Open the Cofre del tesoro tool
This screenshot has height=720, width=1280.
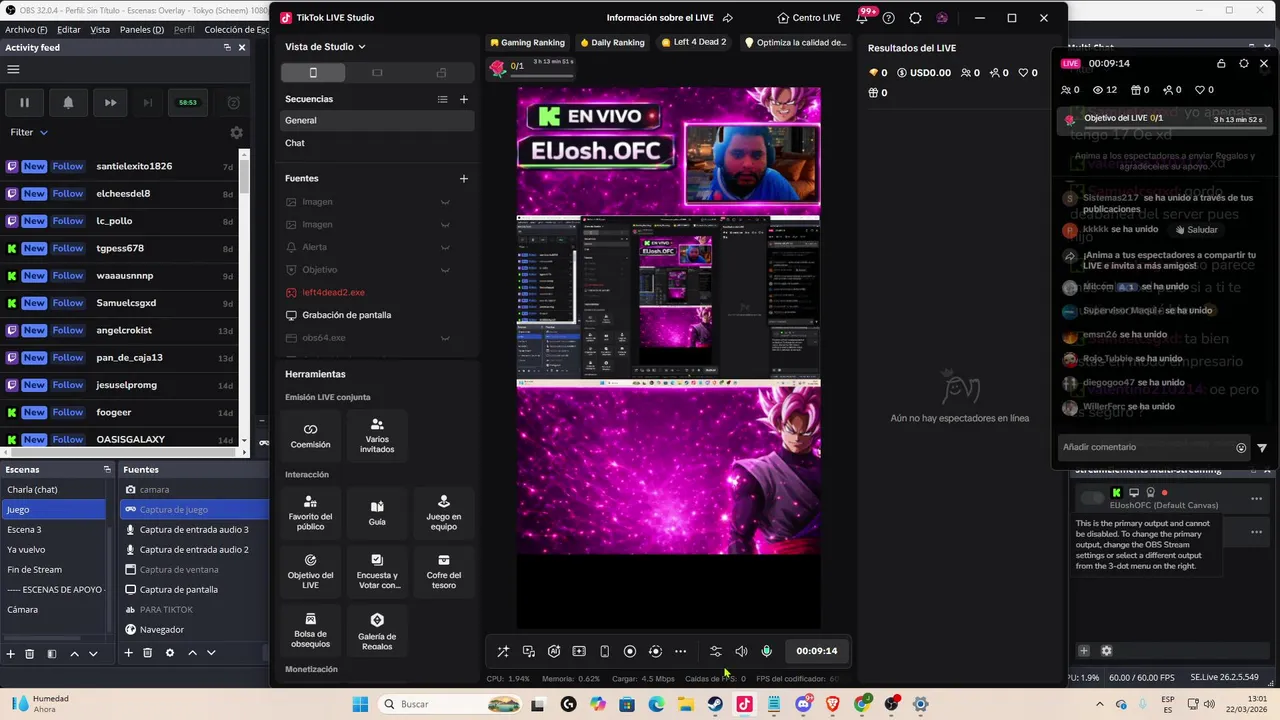[x=444, y=572]
